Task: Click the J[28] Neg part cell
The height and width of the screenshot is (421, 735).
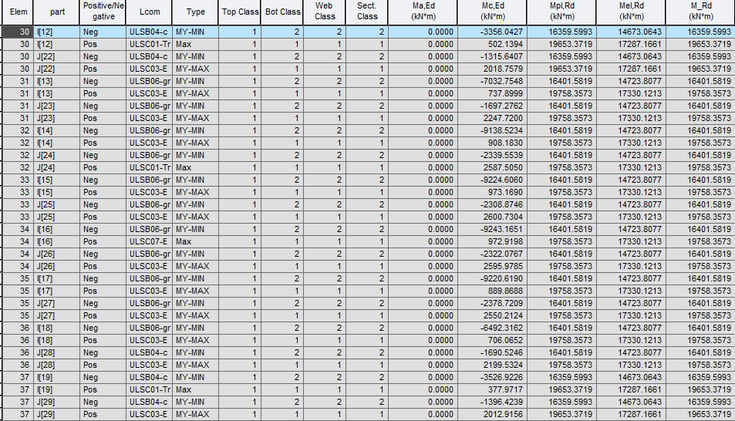Action: pyautogui.click(x=56, y=353)
